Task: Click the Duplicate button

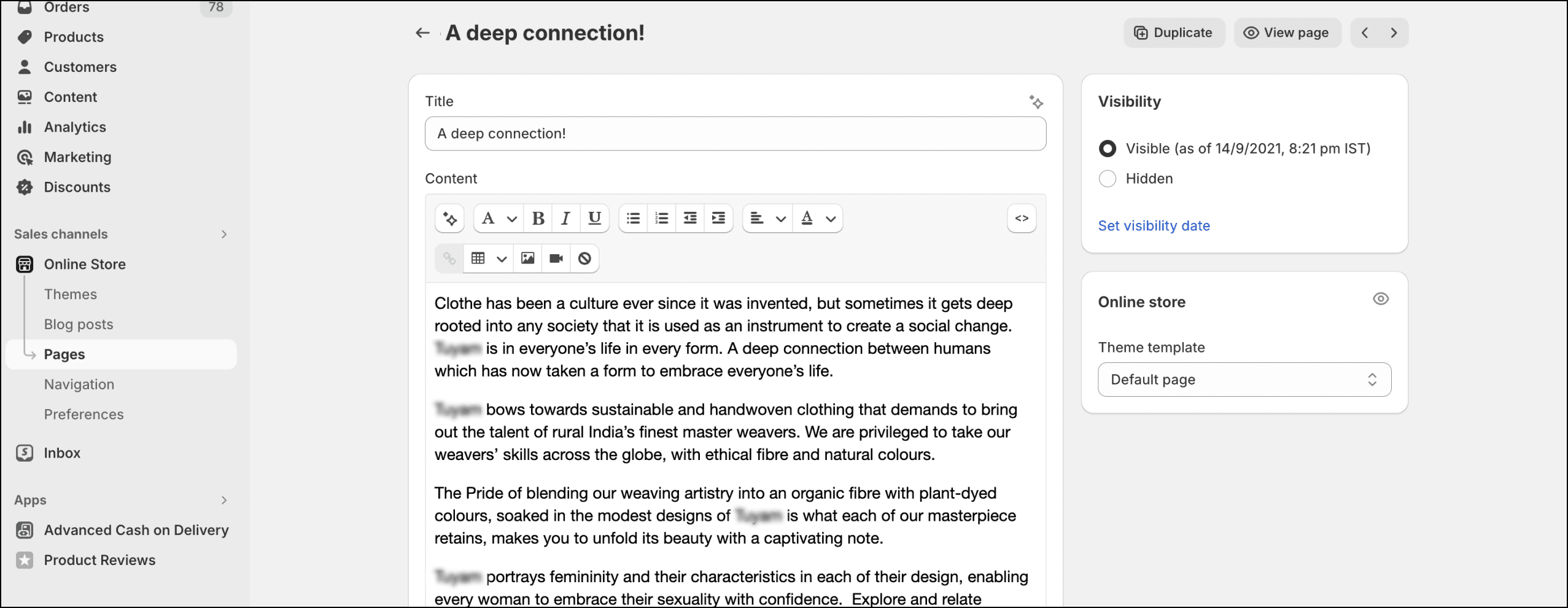Action: tap(1174, 33)
